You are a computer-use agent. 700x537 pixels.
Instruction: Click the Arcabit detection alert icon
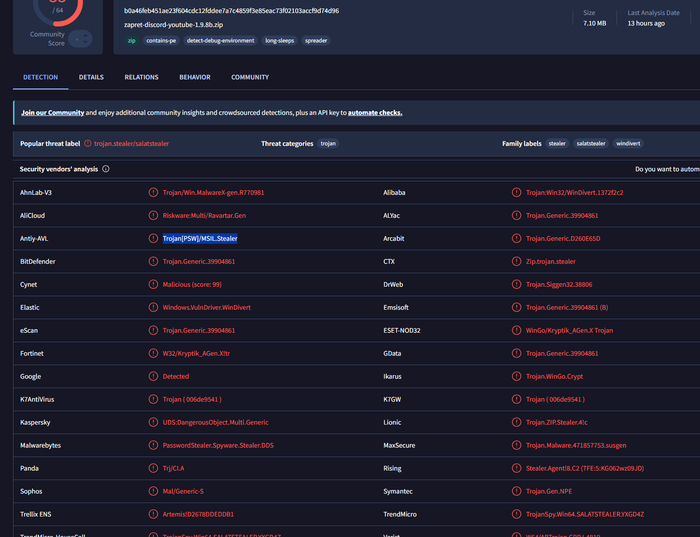pos(517,238)
